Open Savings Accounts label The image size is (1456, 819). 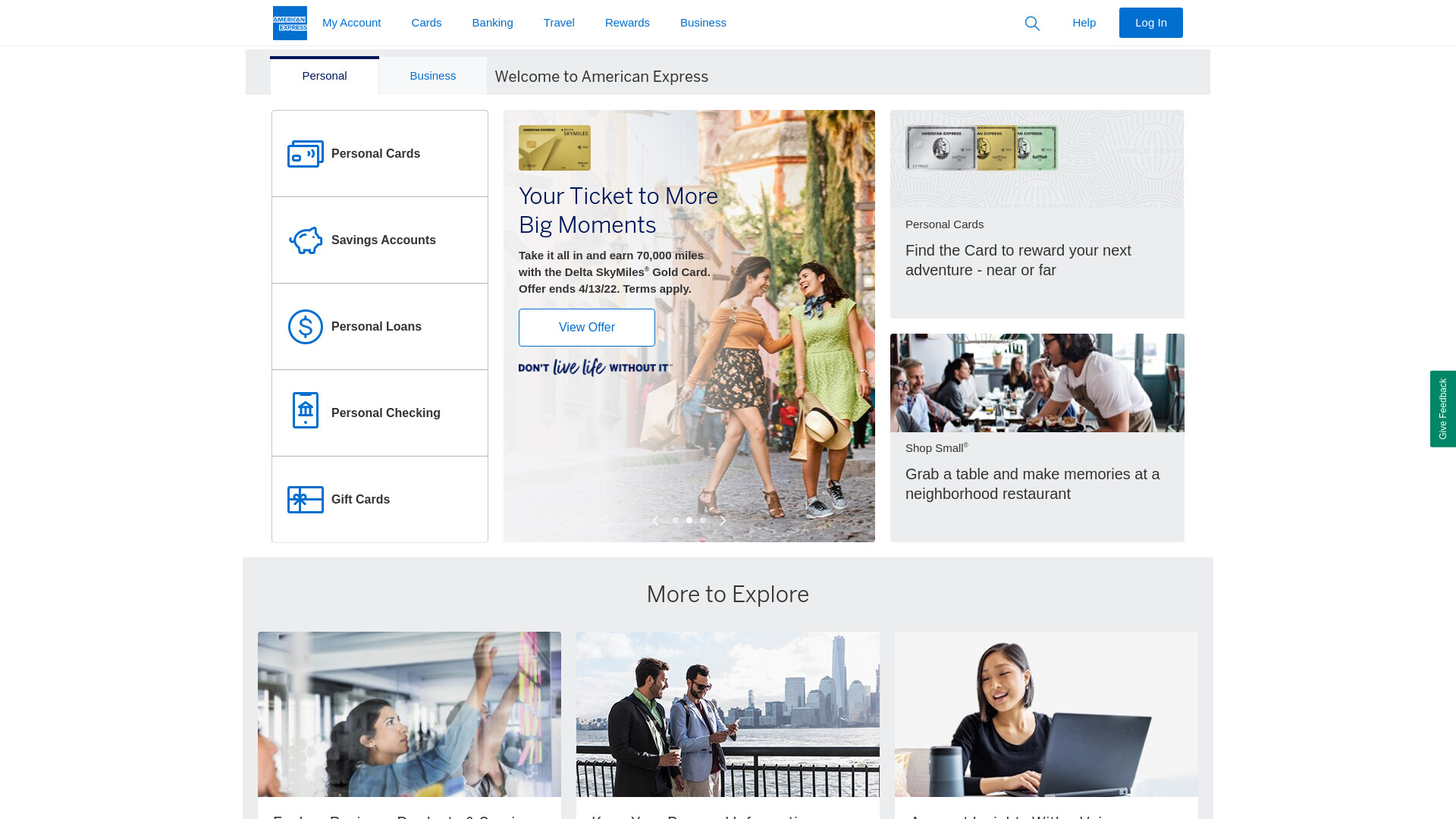384,240
